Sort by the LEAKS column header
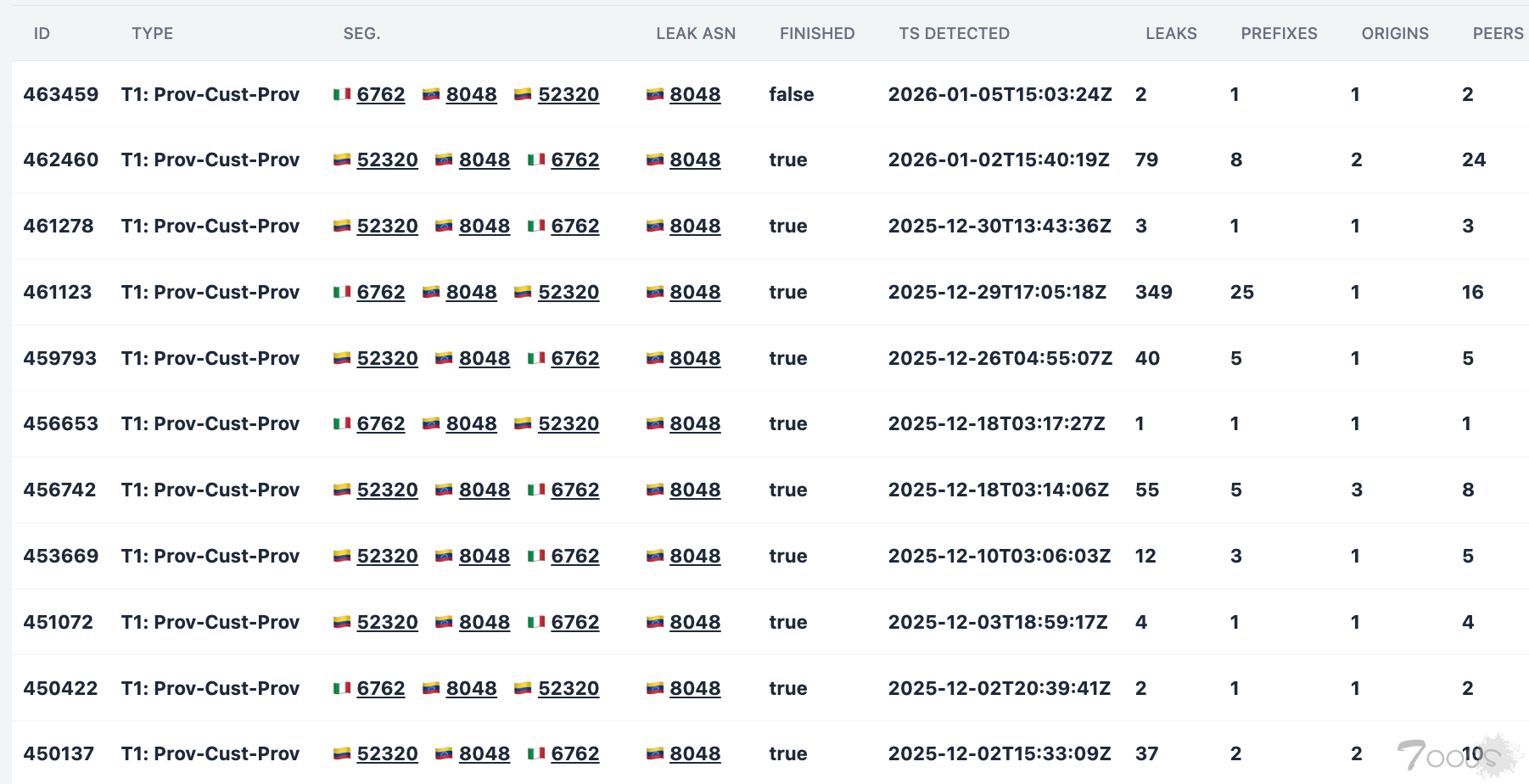1529x784 pixels. (x=1171, y=33)
